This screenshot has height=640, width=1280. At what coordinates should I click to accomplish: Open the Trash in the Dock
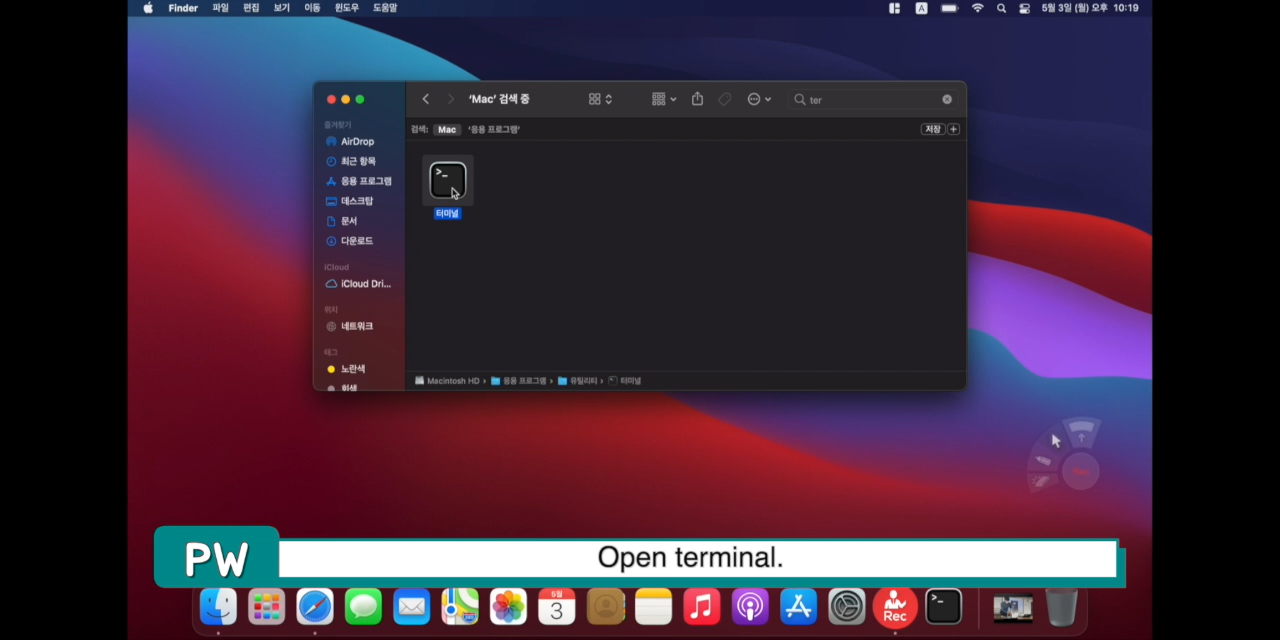click(1062, 606)
